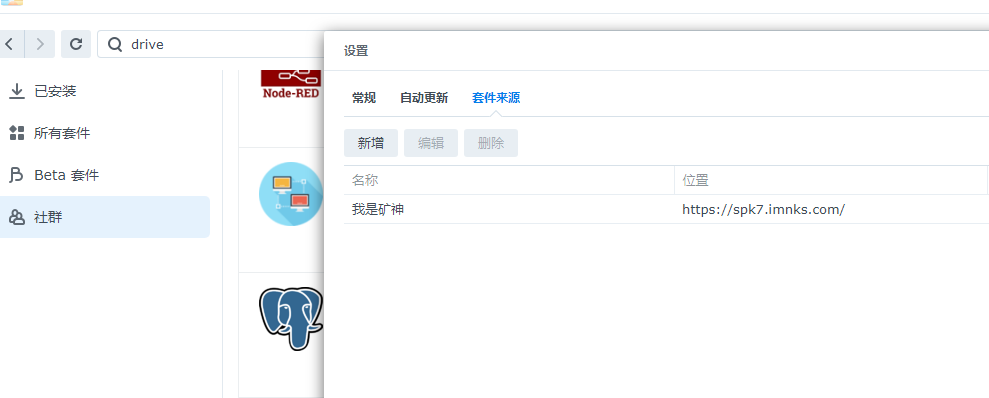Open the 所有套件 section
The height and width of the screenshot is (398, 989).
click(x=105, y=133)
